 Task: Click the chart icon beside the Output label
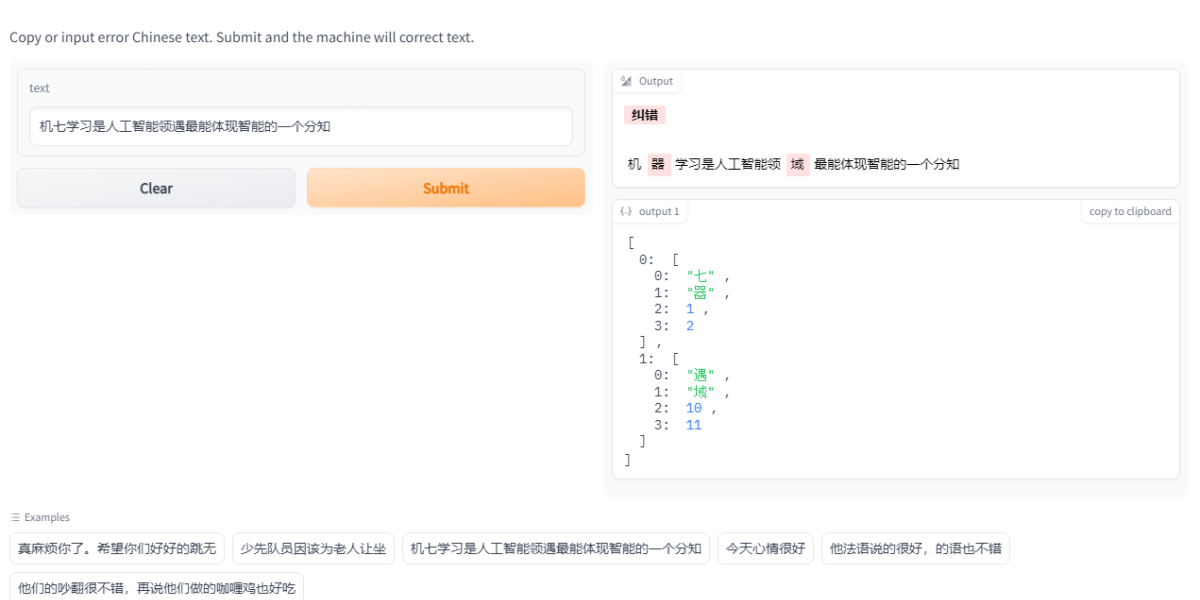click(x=627, y=81)
